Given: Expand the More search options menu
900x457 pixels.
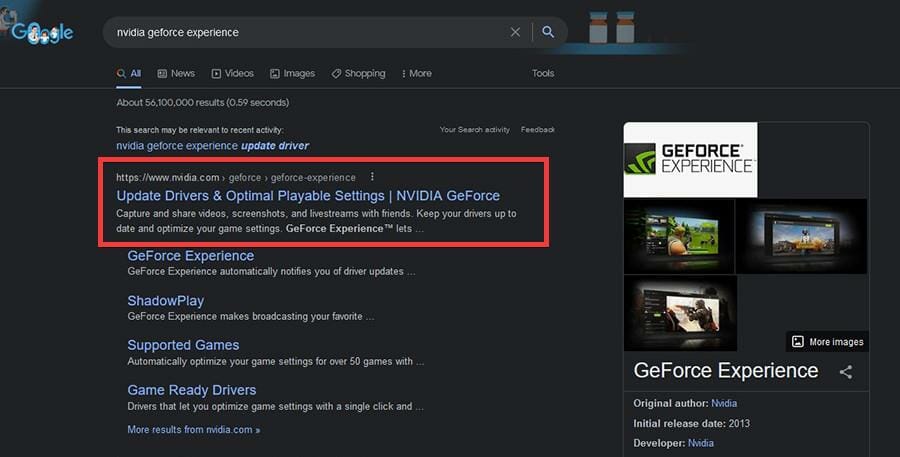Looking at the screenshot, I should point(417,73).
